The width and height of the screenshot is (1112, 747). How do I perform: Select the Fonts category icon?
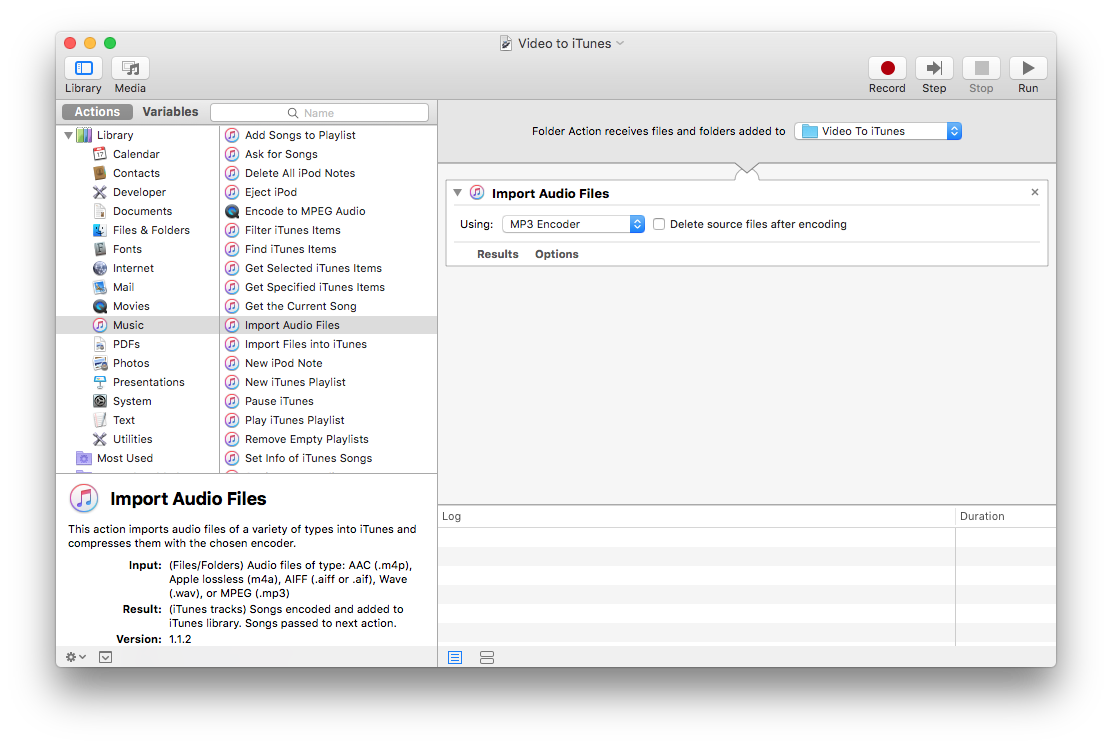(x=100, y=249)
